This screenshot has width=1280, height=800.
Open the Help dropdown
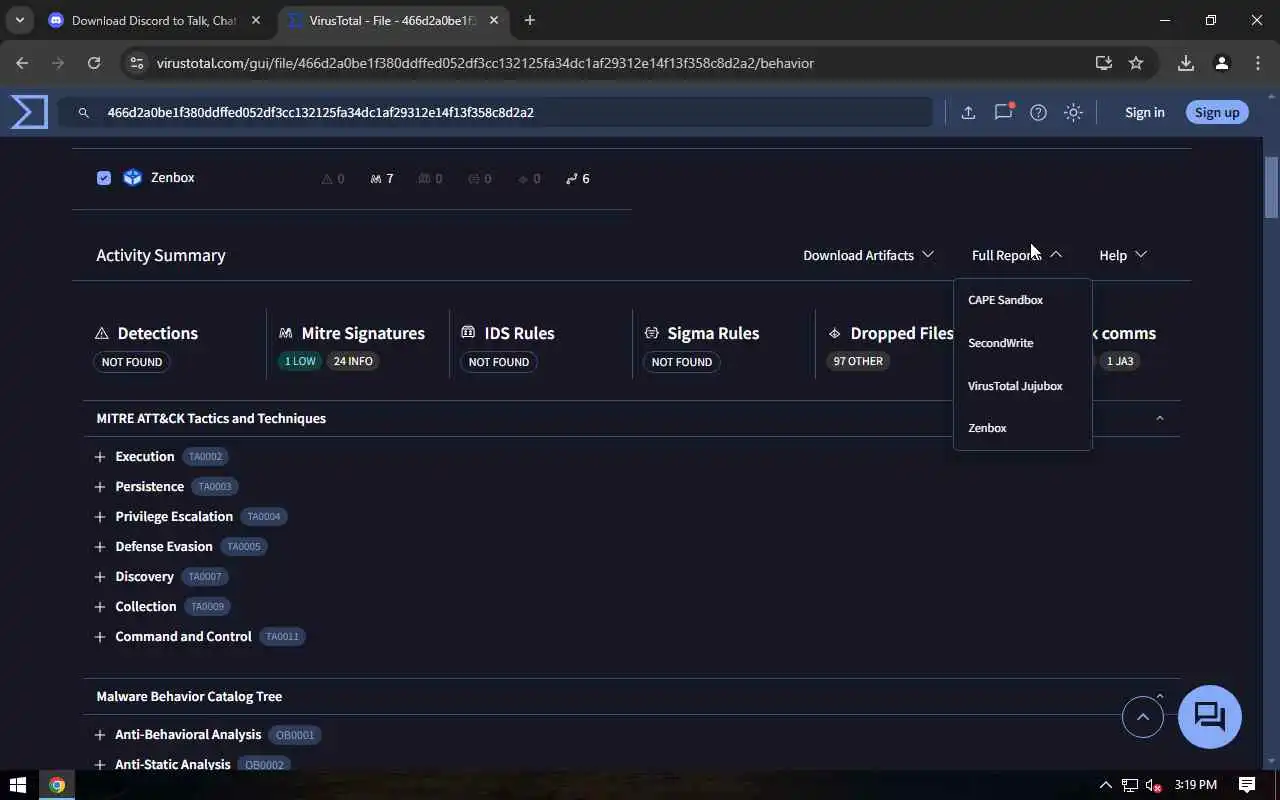pyautogui.click(x=1123, y=255)
